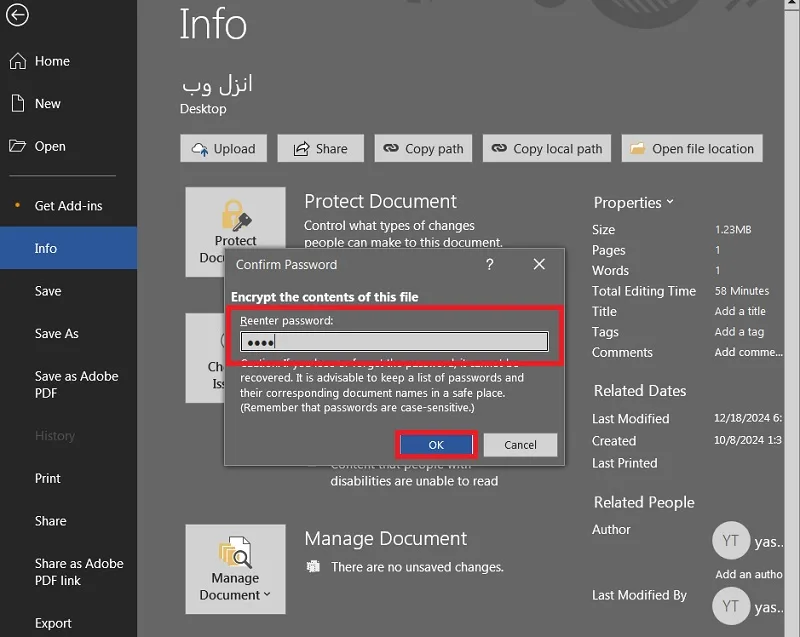
Task: Click the back arrow circle icon
Action: point(17,15)
